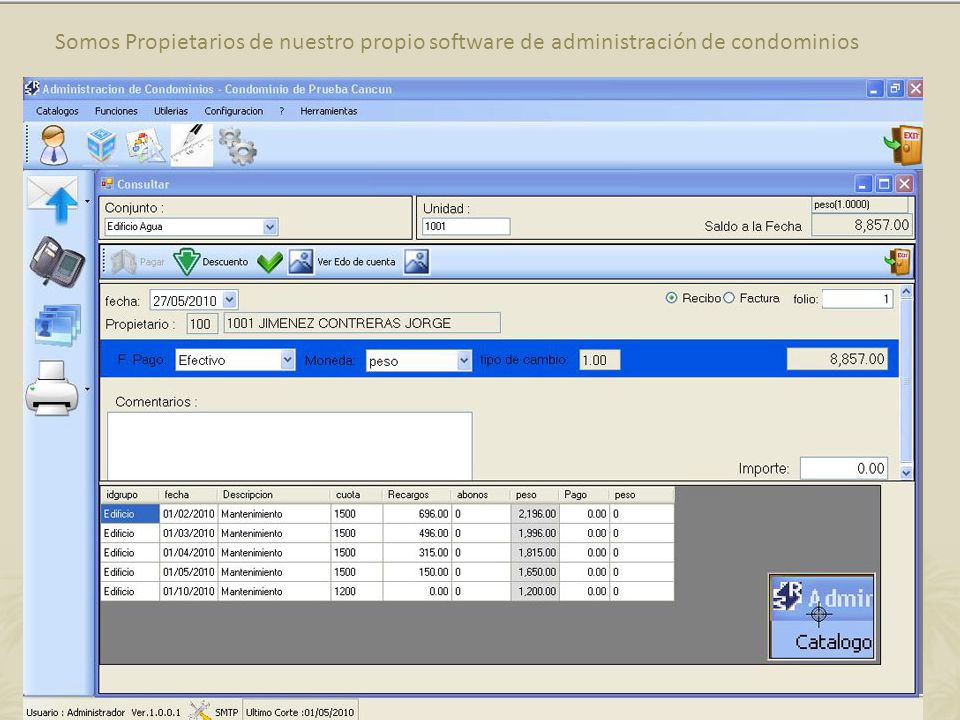
Task: Open the phone organizer sidebar icon
Action: [x=56, y=261]
